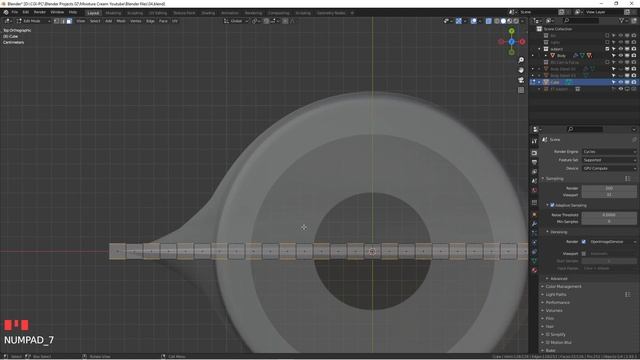640x360 pixels.
Task: Expand the Light Paths panel
Action: click(x=556, y=294)
